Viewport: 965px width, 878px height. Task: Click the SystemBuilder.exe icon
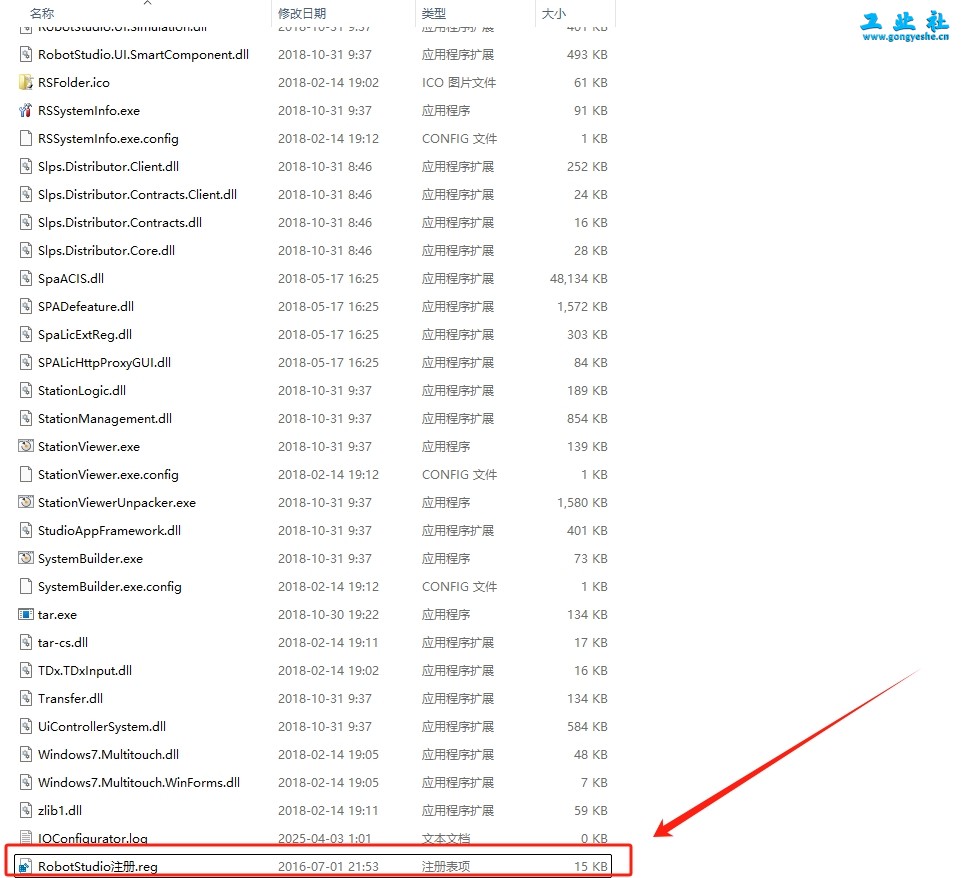(x=25, y=559)
